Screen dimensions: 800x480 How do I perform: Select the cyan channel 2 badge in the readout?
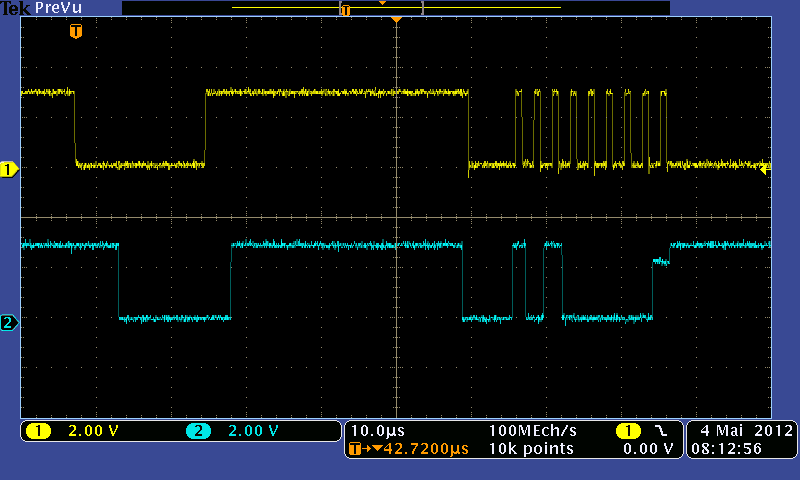tap(198, 432)
